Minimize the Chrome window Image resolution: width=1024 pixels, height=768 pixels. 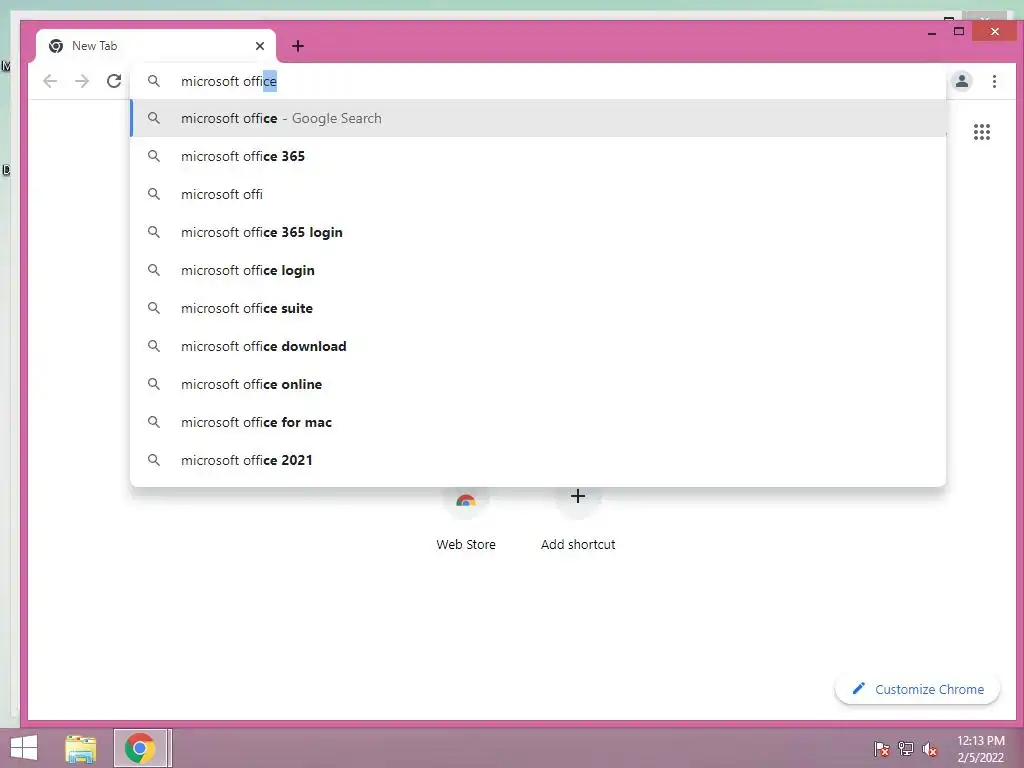(932, 32)
